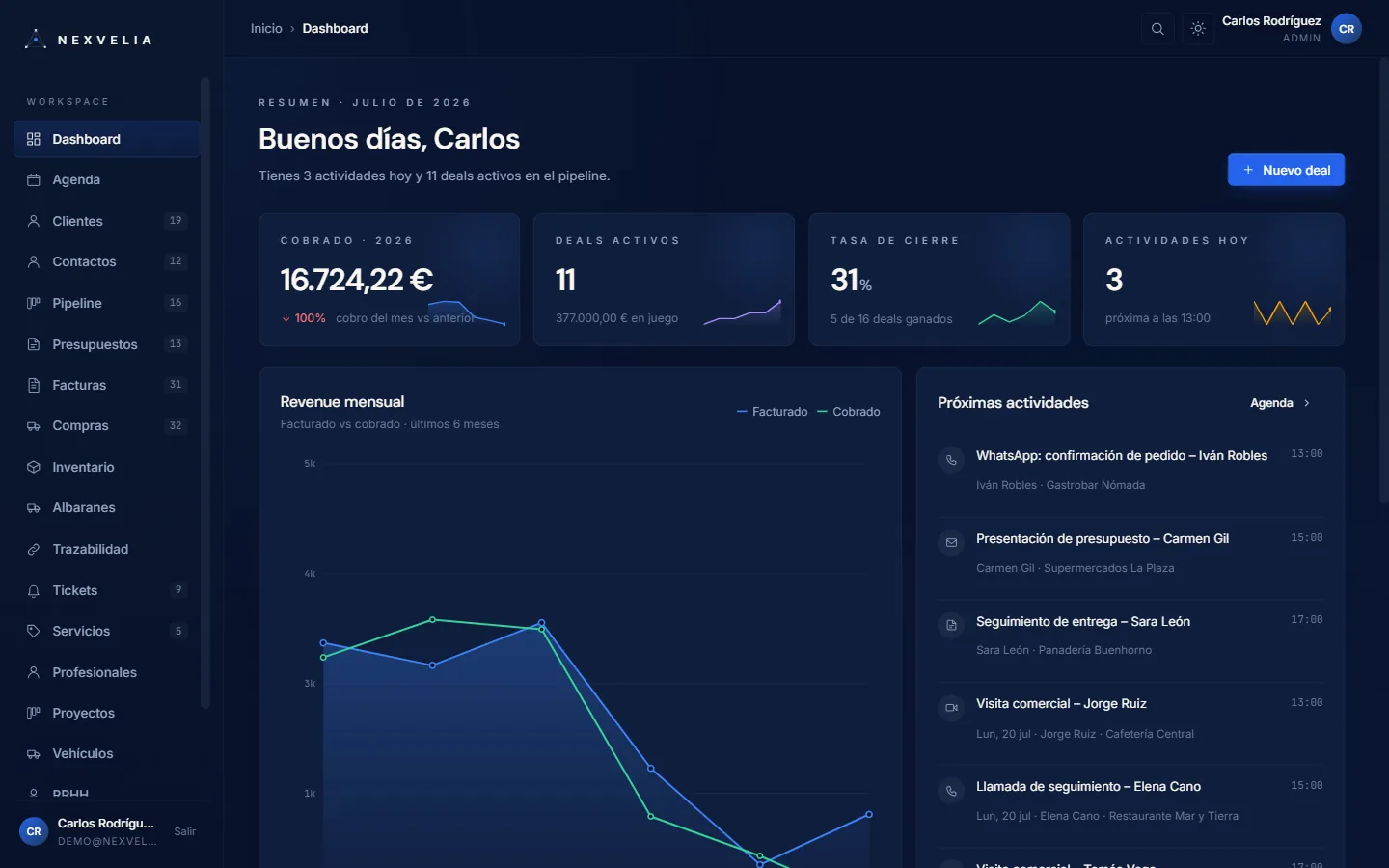Click the Profesionales person icon
This screenshot has height=868, width=1389.
34,672
